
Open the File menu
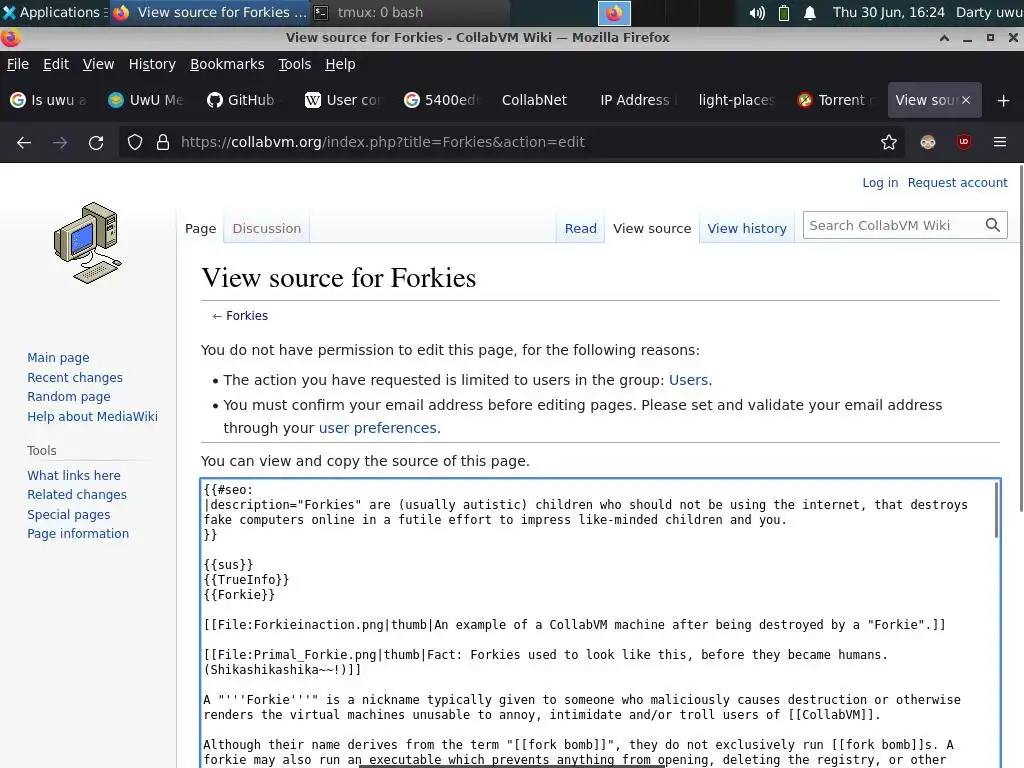tap(18, 64)
